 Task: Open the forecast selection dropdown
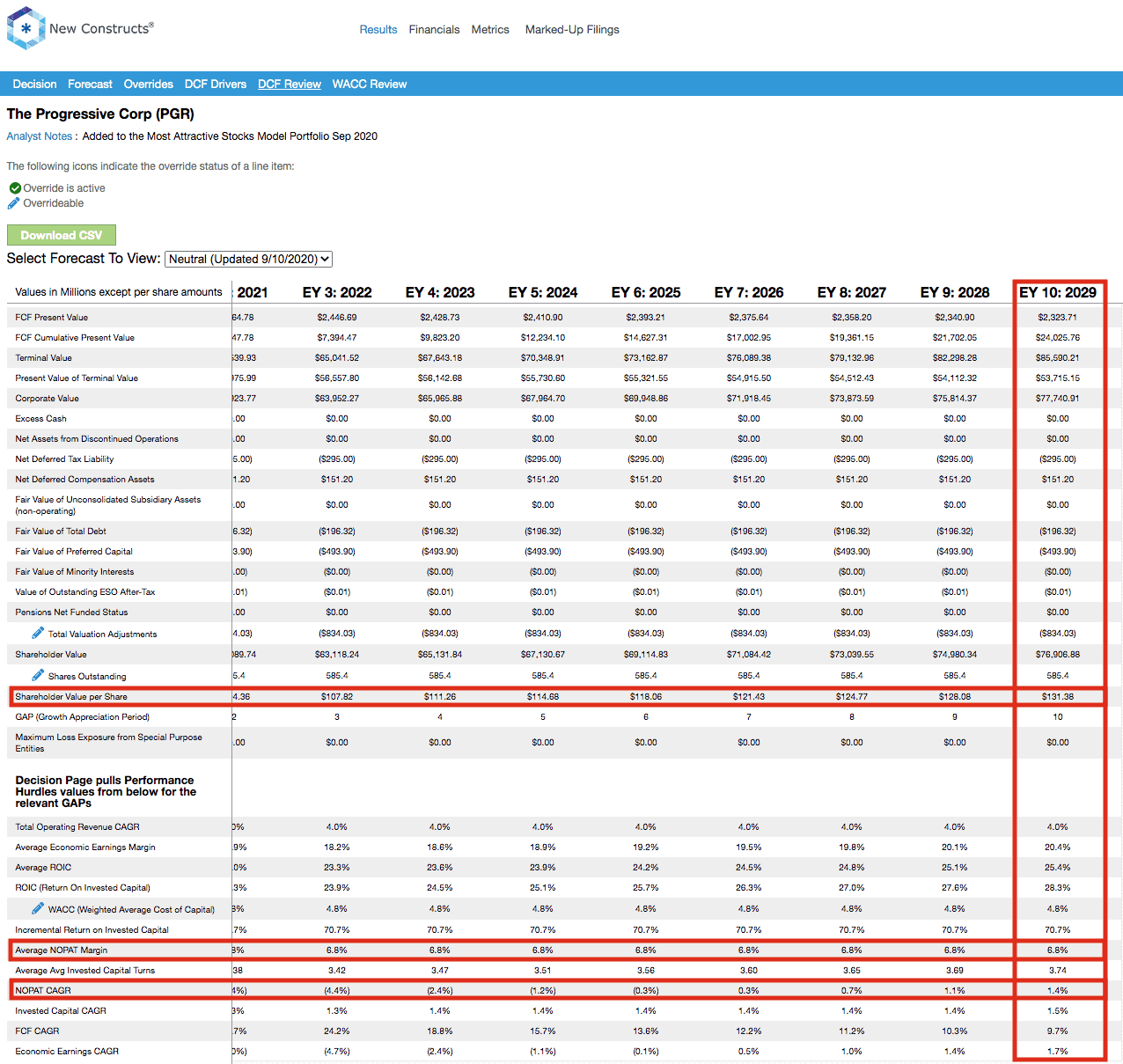pos(248,259)
